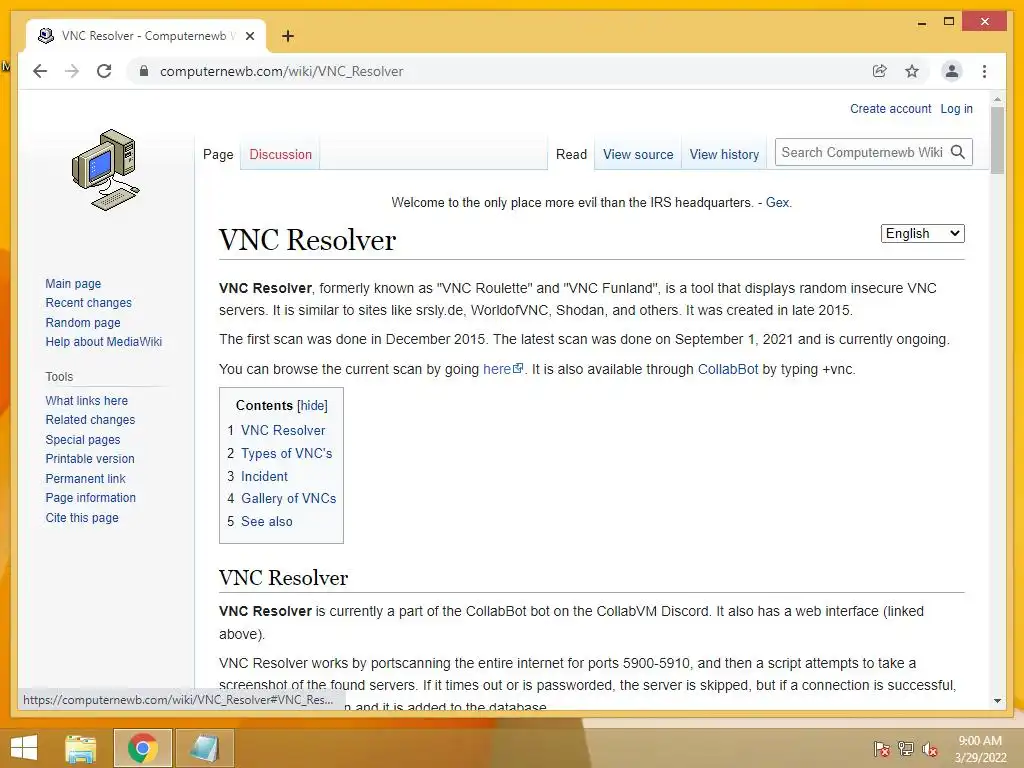Open Special pages link
The height and width of the screenshot is (768, 1024).
coord(83,440)
